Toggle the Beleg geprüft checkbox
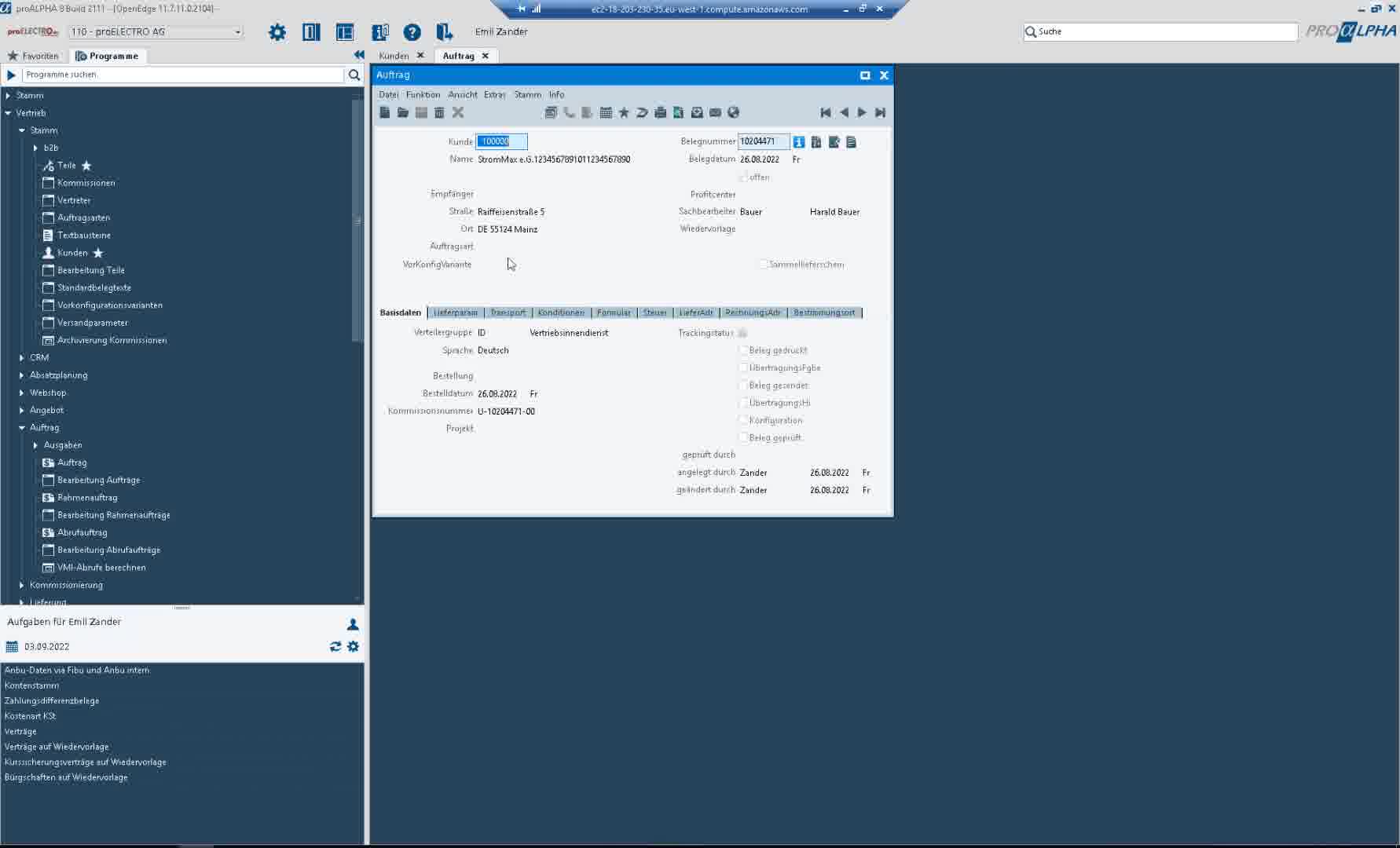This screenshot has height=848, width=1400. 742,437
